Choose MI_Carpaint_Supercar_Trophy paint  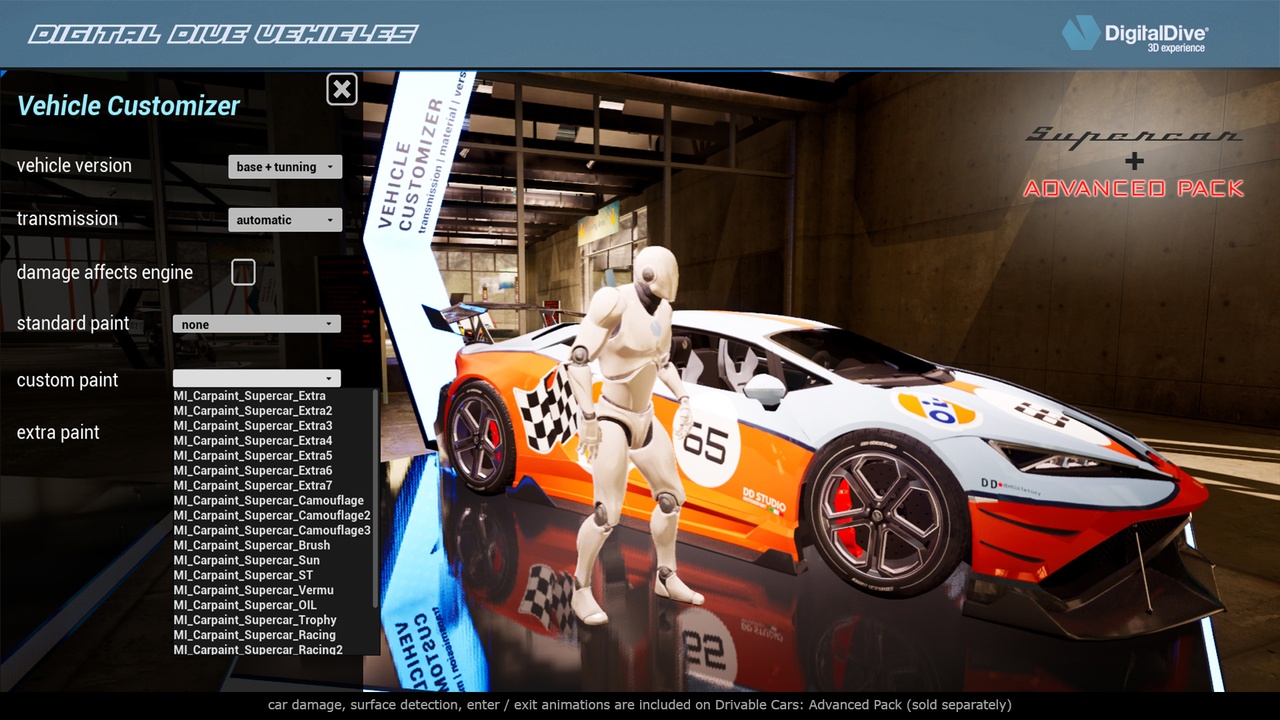point(254,621)
